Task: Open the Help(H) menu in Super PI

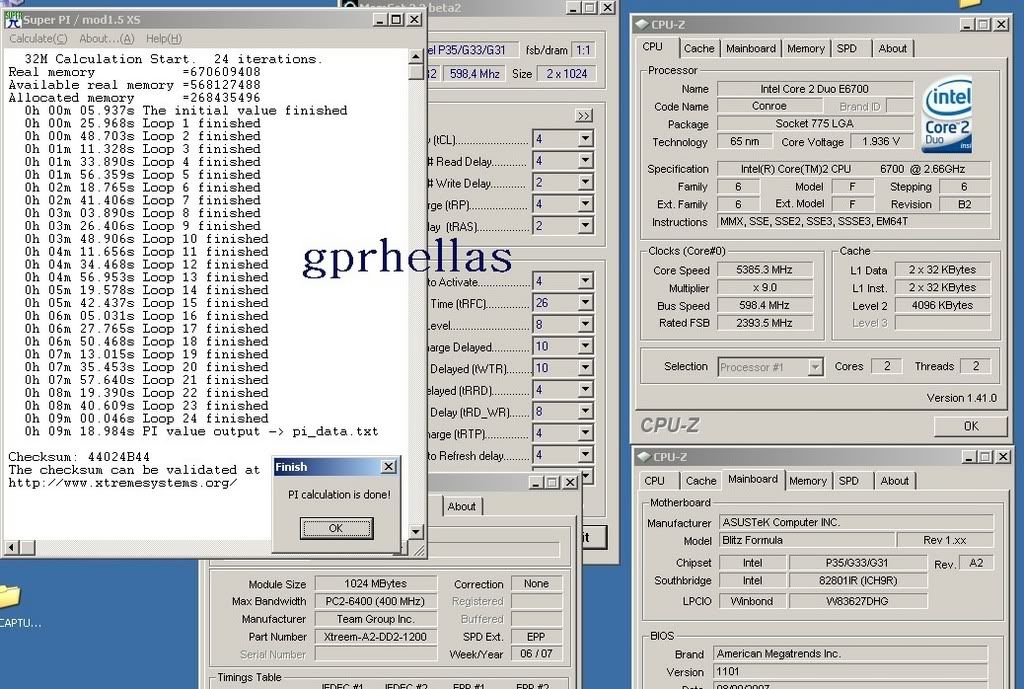Action: 164,39
